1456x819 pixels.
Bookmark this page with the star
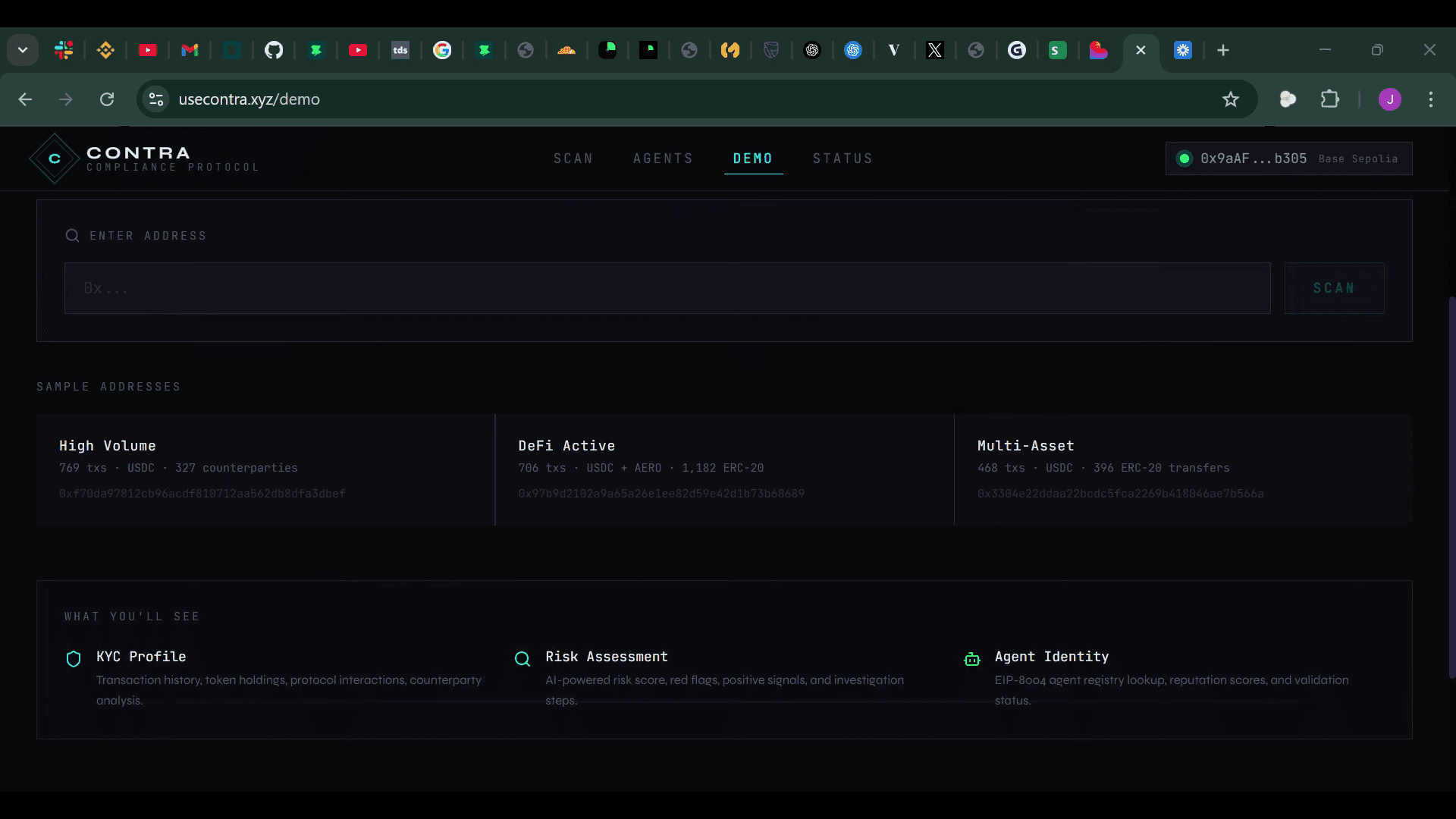(x=1231, y=99)
